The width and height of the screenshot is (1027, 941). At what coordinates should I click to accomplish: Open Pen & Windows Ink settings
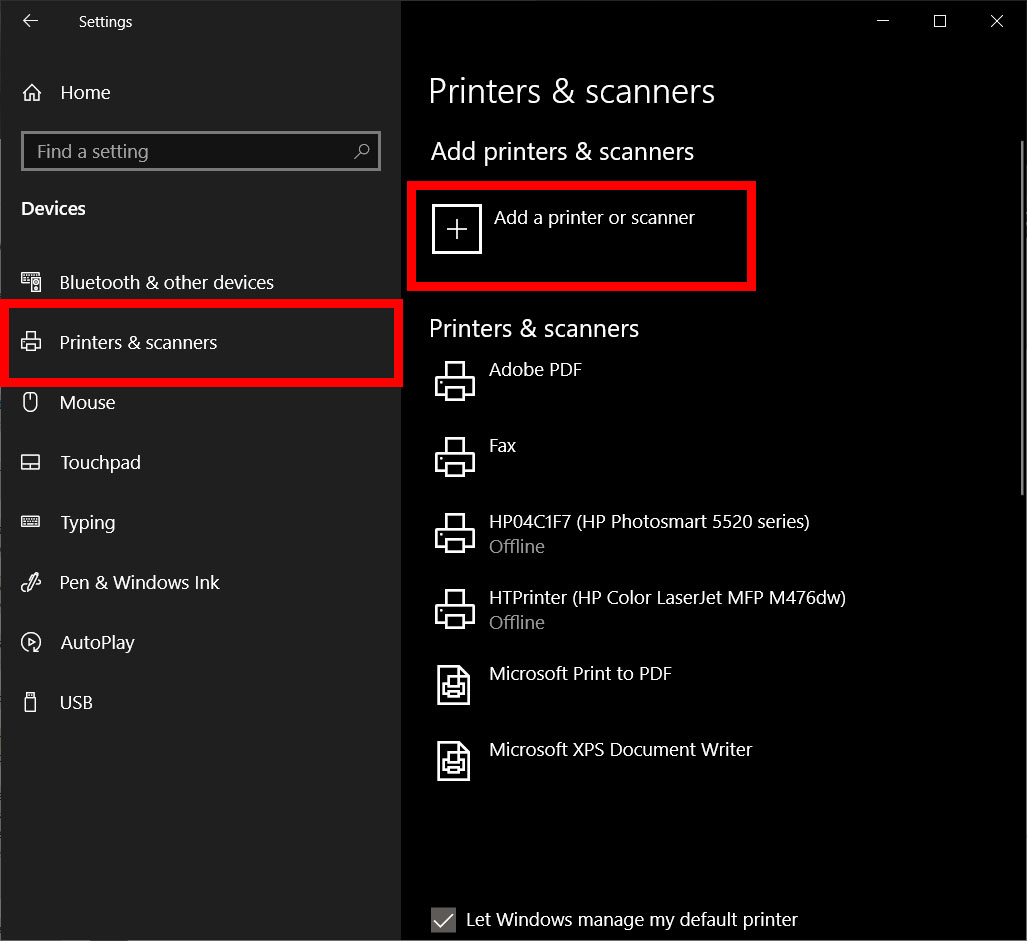[139, 583]
